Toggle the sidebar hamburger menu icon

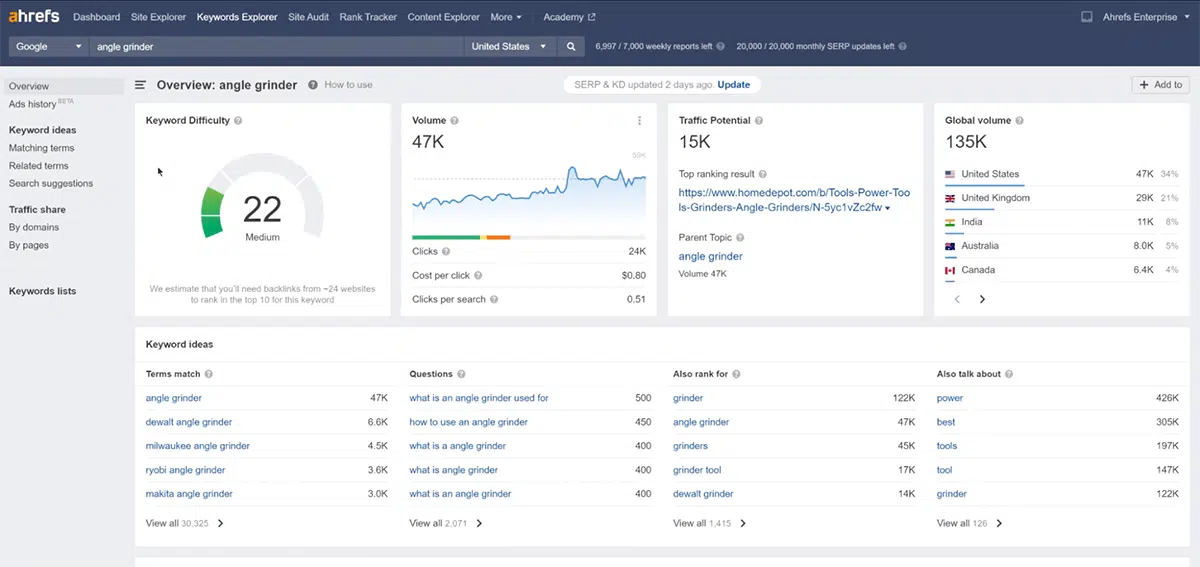(141, 85)
